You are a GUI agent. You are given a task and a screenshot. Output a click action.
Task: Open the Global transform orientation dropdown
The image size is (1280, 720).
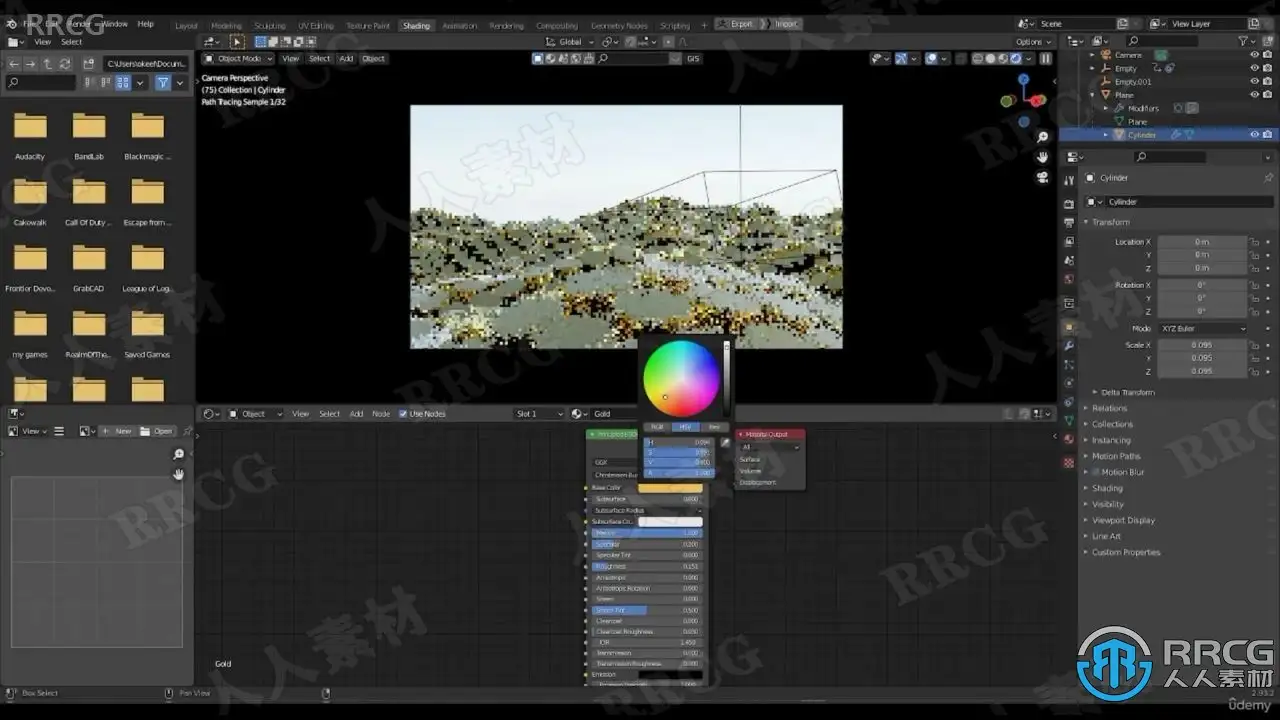coord(570,42)
